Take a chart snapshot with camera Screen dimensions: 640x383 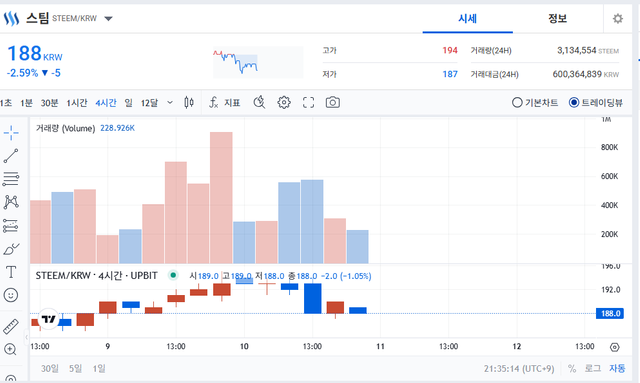click(333, 102)
